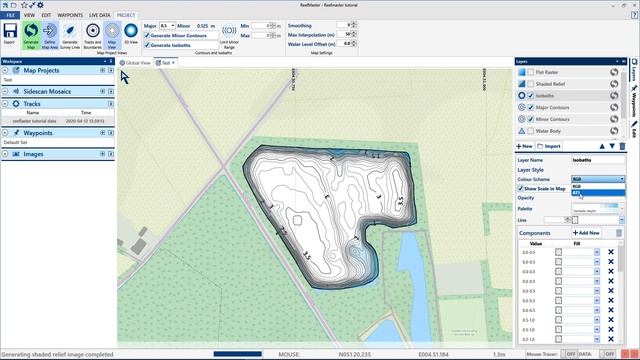Click the Generate Map button
This screenshot has width=640, height=360.
tap(31, 36)
